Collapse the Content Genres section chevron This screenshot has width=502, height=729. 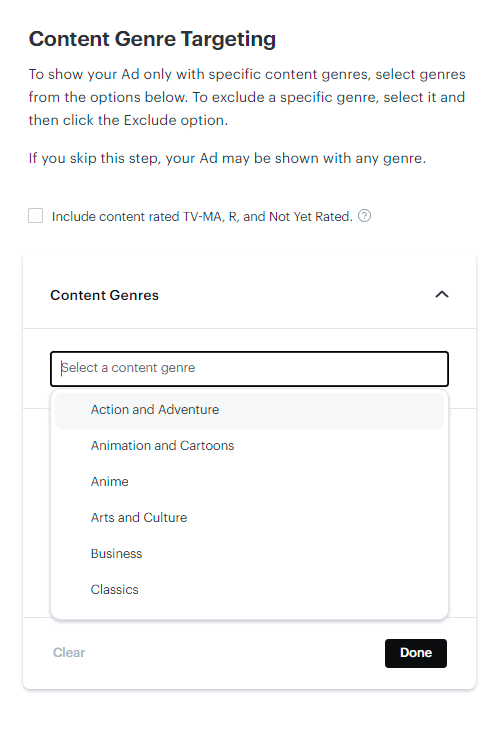(442, 295)
